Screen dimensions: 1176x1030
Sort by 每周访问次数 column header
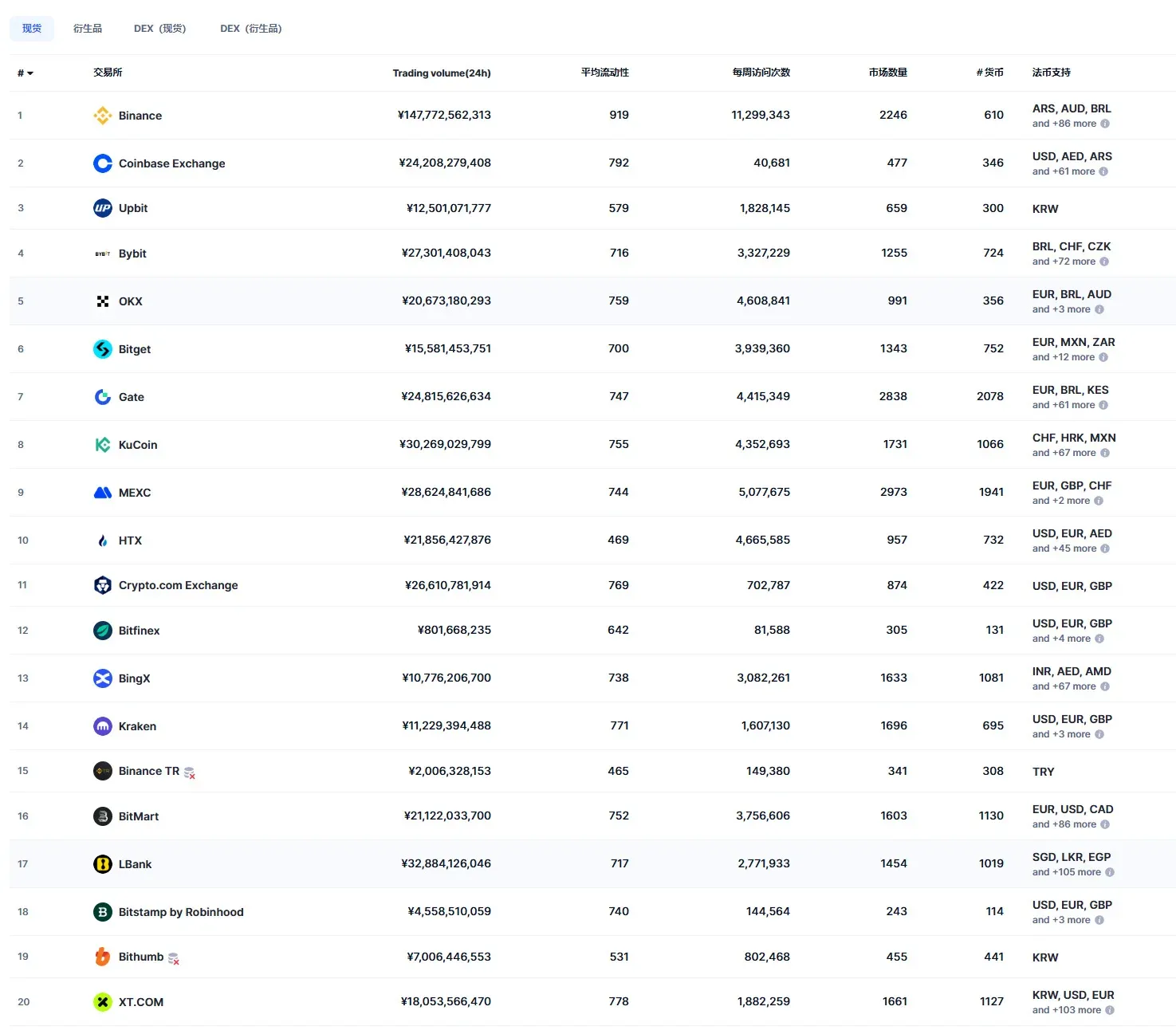click(761, 73)
